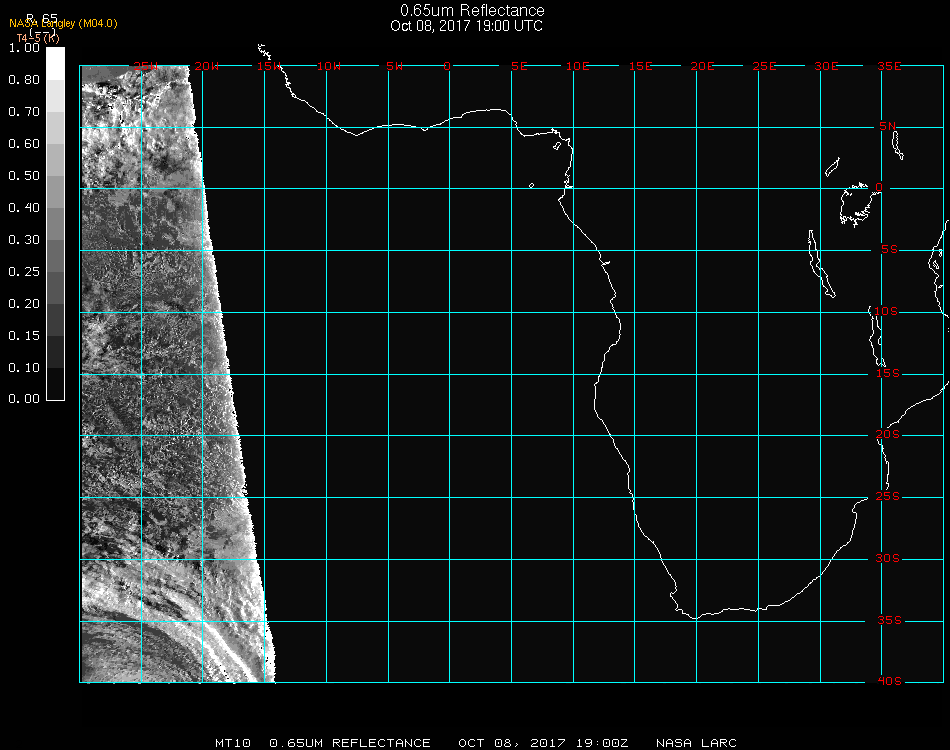Click the "NASA LARC" text in the footer
Image resolution: width=950 pixels, height=750 pixels.
click(x=696, y=743)
